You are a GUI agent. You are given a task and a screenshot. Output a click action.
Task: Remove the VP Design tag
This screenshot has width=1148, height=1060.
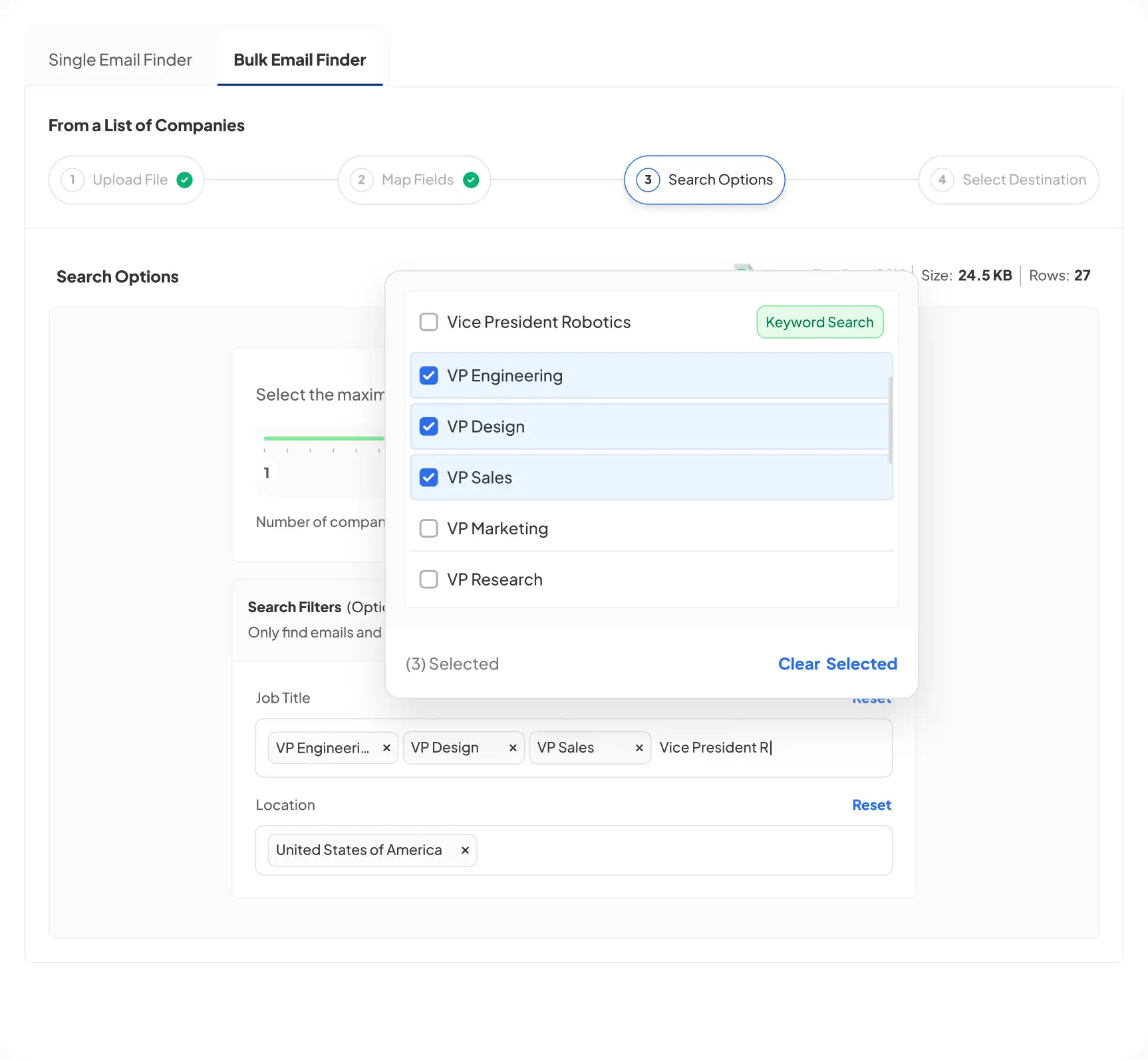pos(512,747)
